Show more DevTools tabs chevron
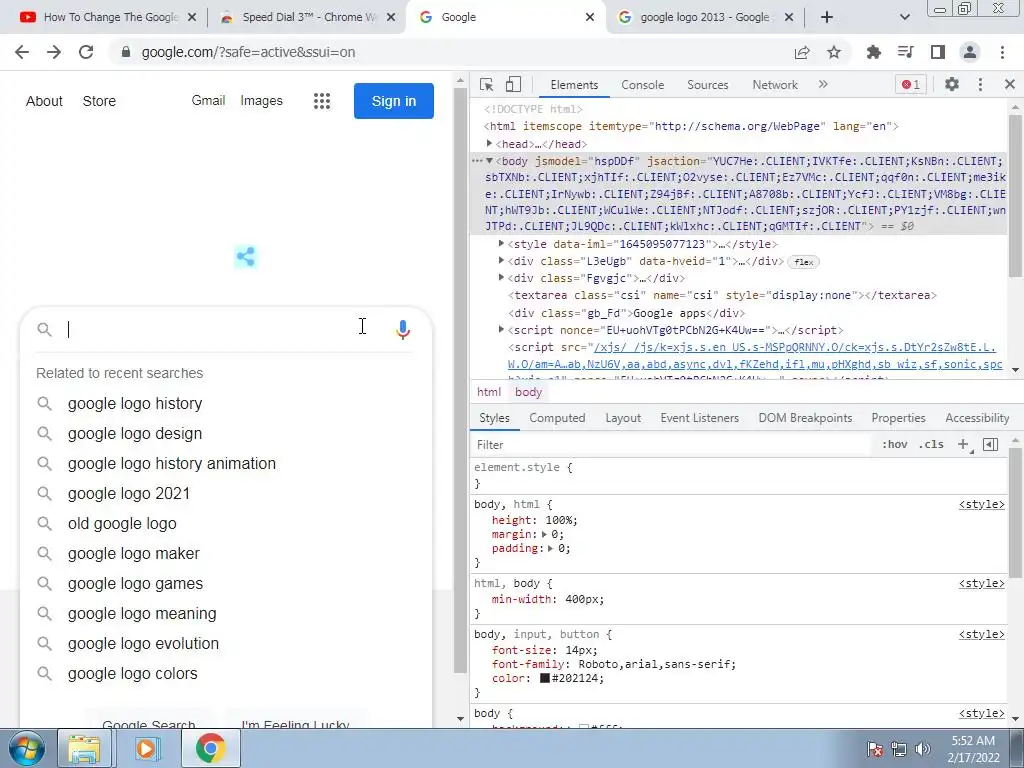 click(823, 84)
